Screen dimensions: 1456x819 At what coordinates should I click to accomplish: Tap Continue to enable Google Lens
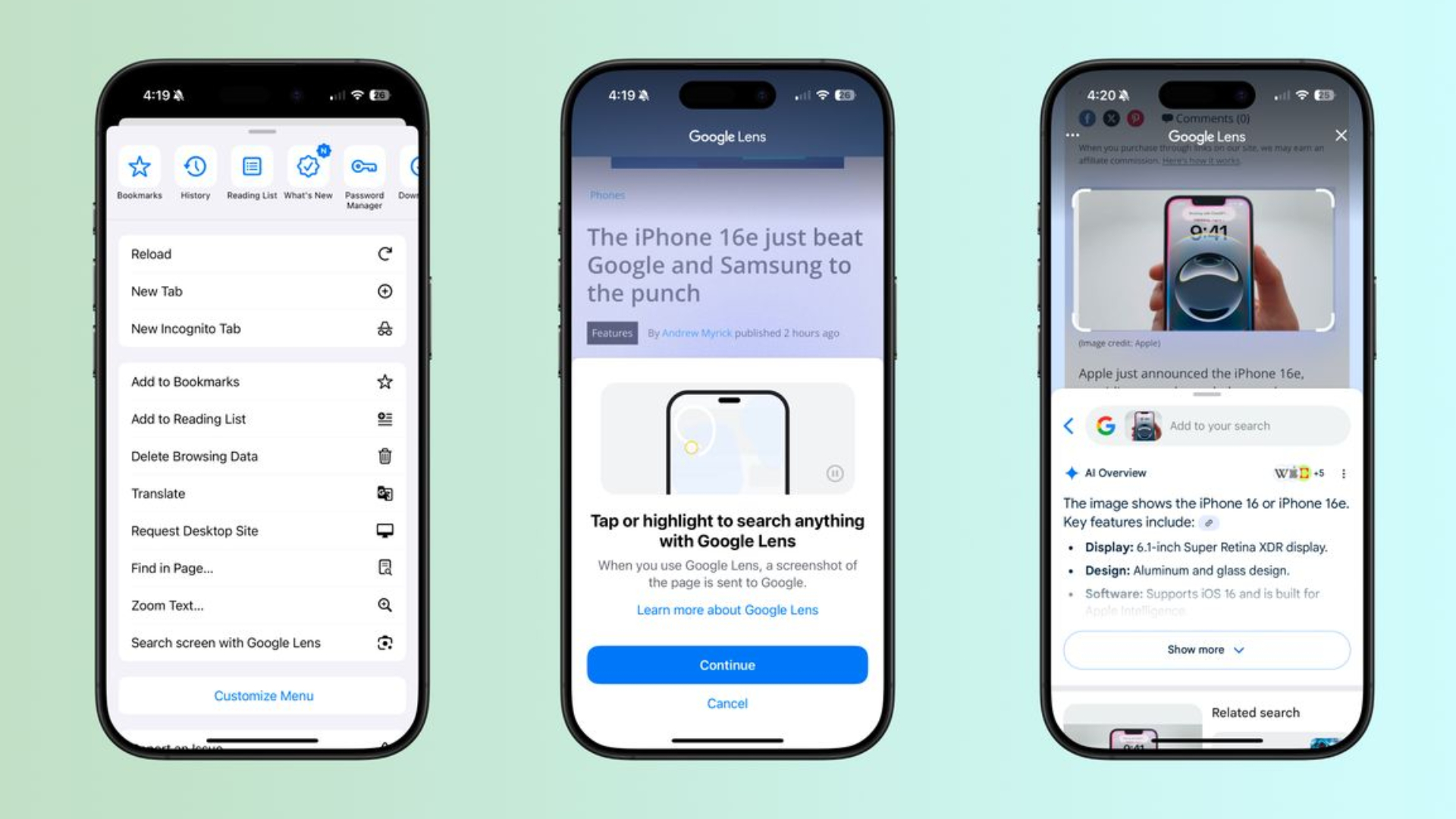pyautogui.click(x=727, y=664)
